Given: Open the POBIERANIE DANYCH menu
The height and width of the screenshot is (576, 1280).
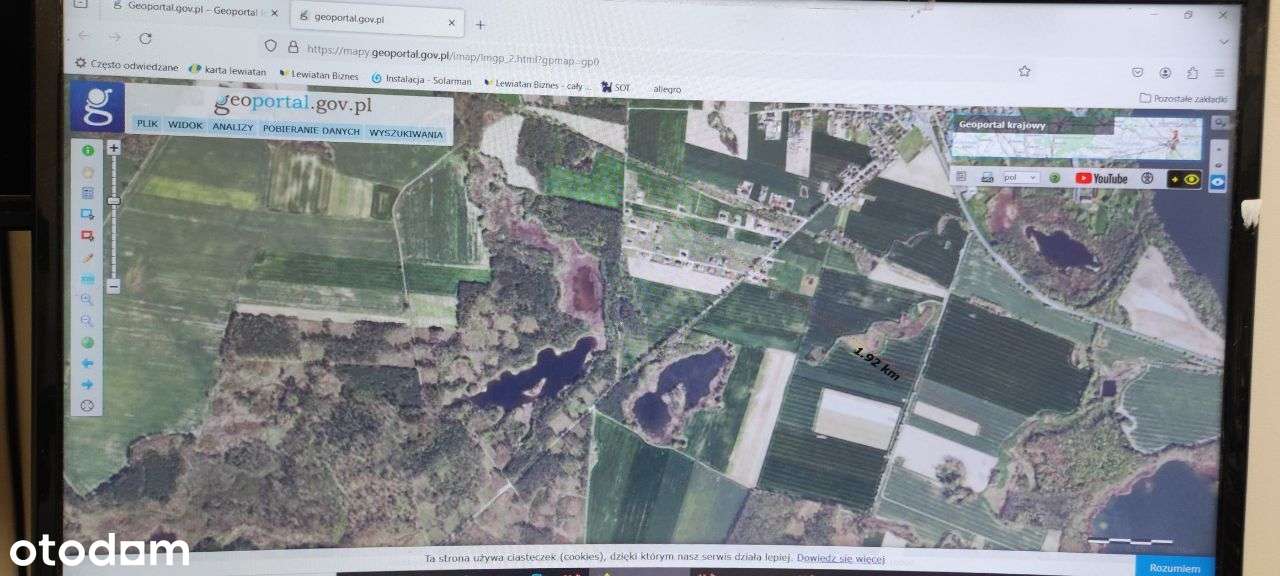Looking at the screenshot, I should [311, 130].
